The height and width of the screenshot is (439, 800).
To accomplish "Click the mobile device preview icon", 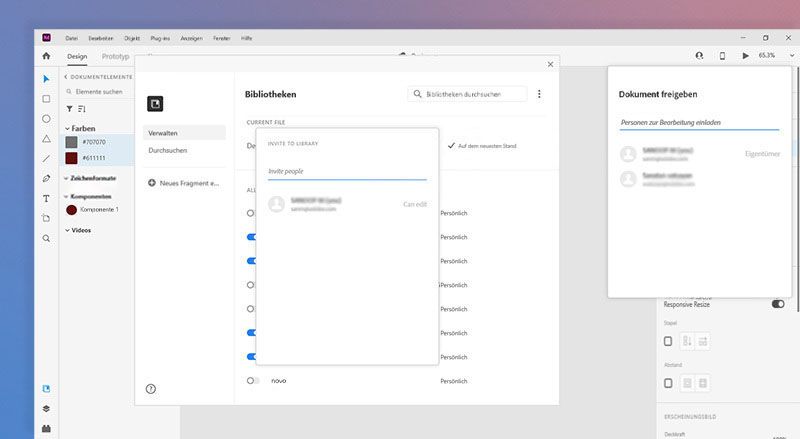I will click(722, 56).
